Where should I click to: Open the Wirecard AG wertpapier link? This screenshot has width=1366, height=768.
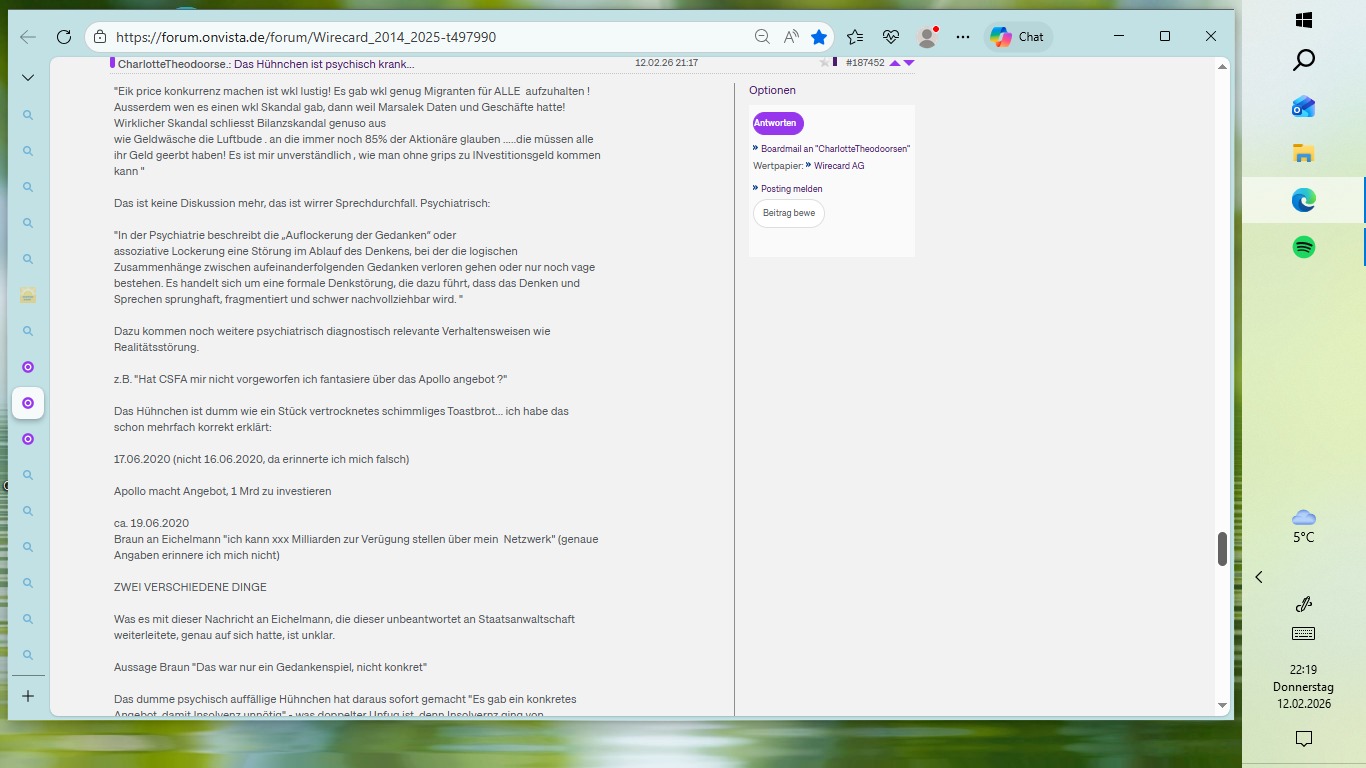click(x=838, y=165)
